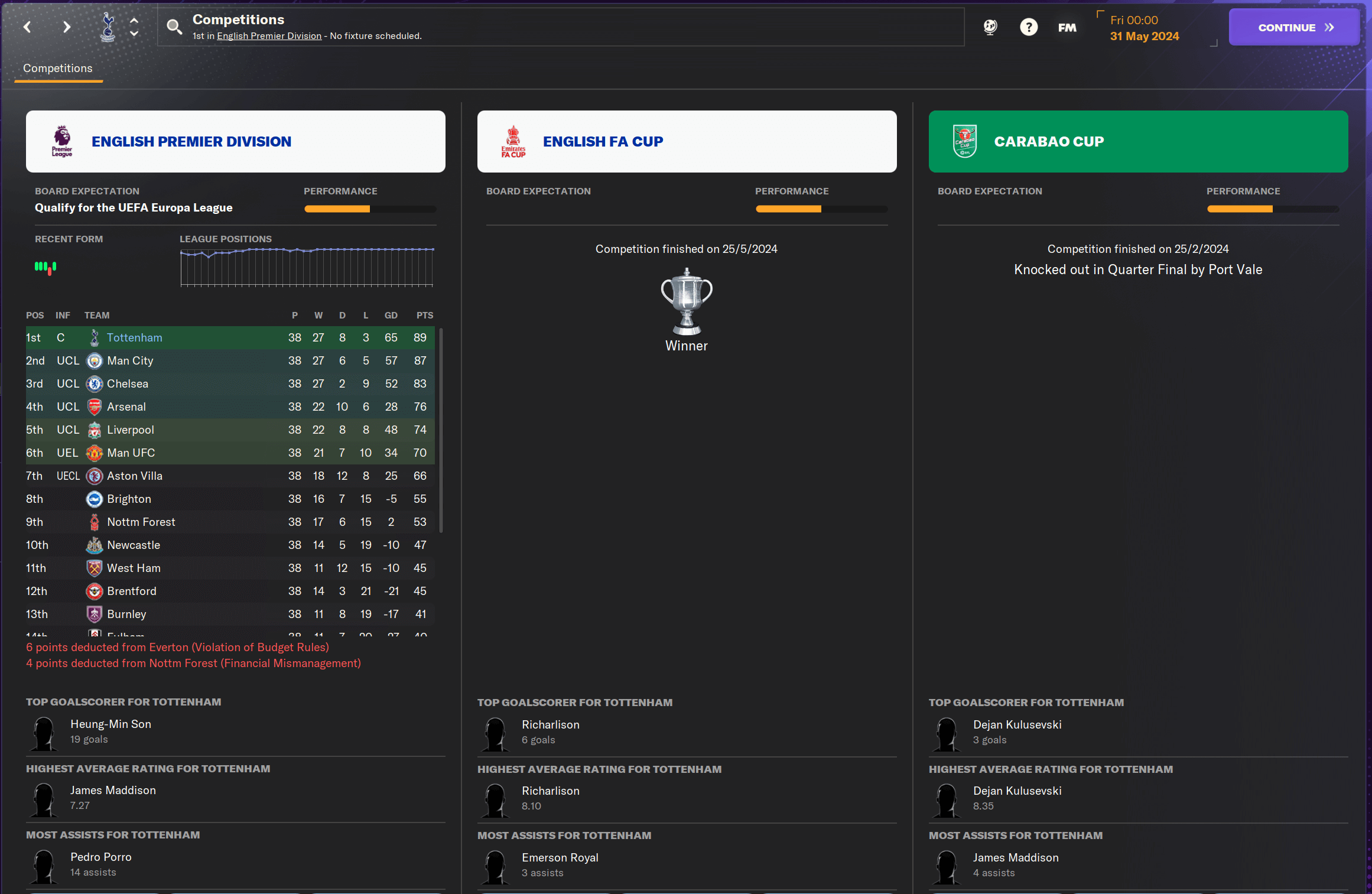Open the help question mark icon
This screenshot has height=894, width=1372.
click(x=1029, y=27)
